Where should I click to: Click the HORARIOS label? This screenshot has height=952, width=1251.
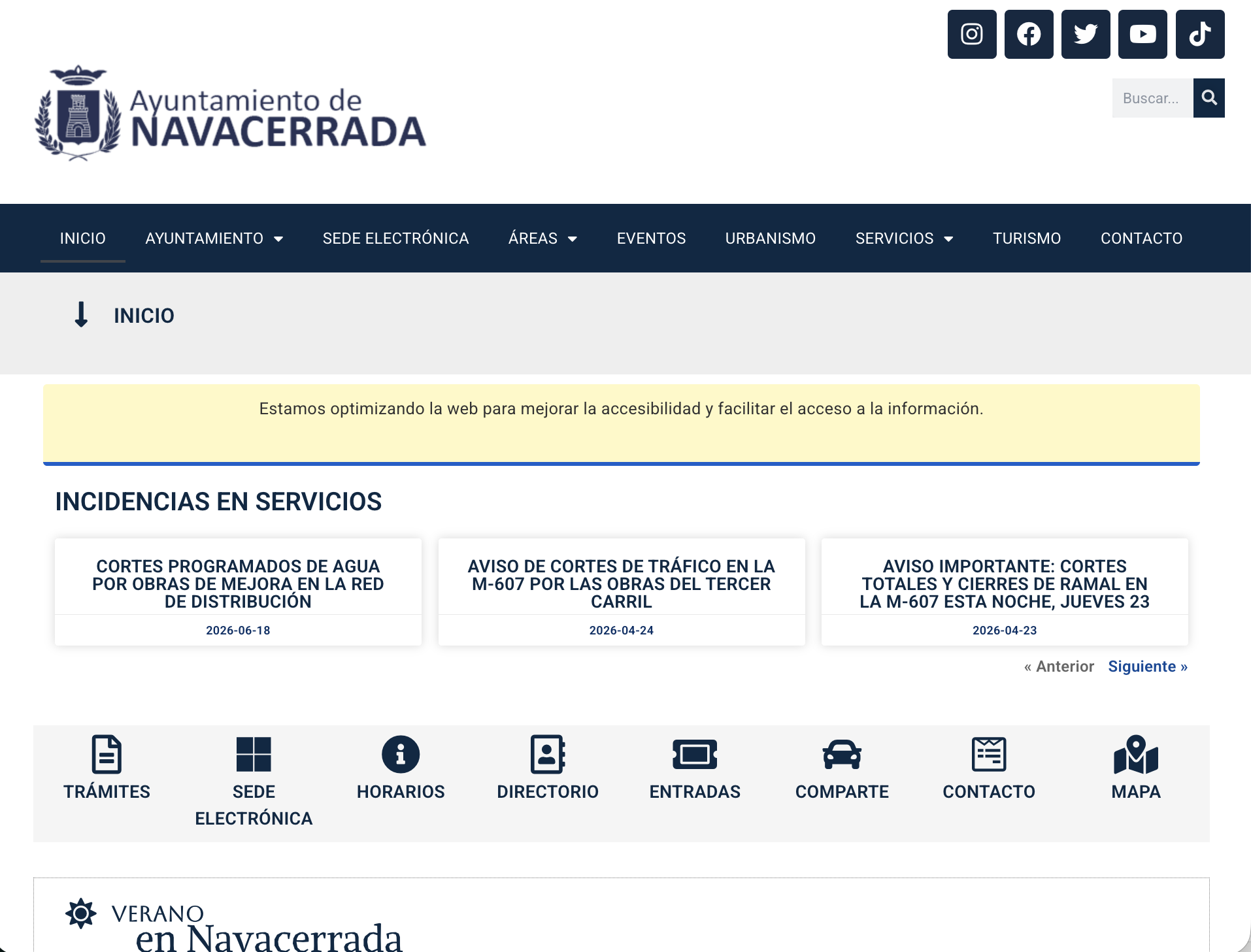401,792
